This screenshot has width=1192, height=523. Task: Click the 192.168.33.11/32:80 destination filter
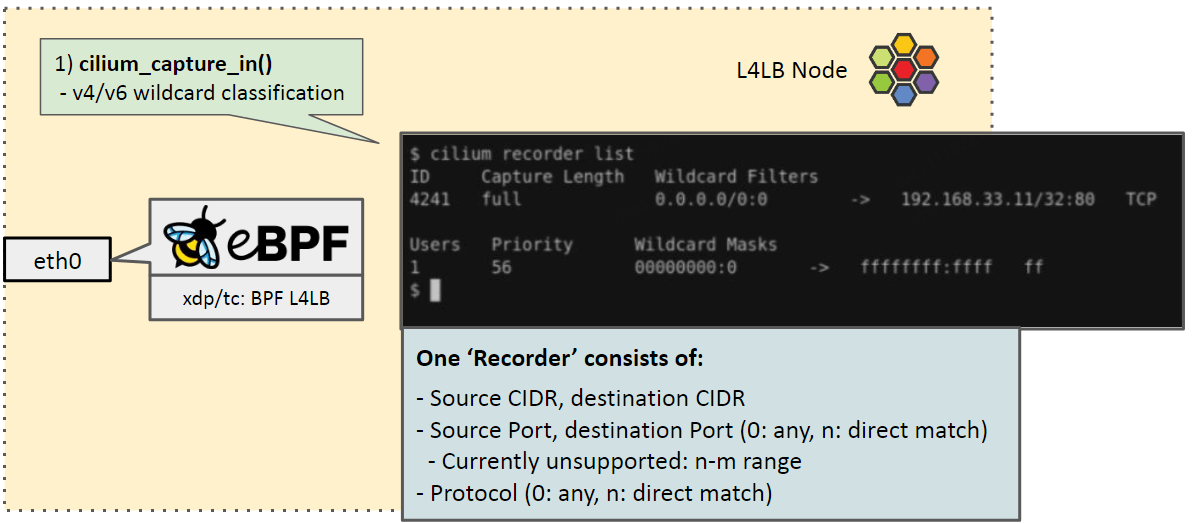click(x=998, y=199)
